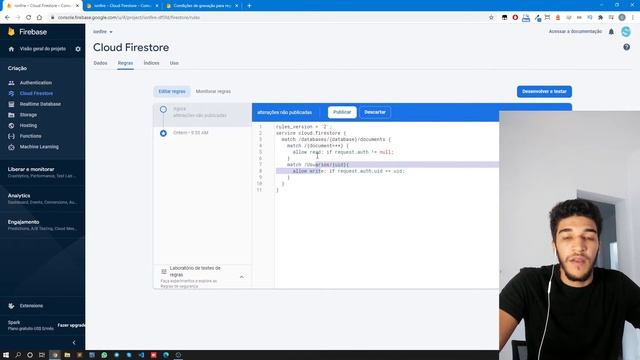The height and width of the screenshot is (360, 640).
Task: Open a new browser tab
Action: point(249,6)
